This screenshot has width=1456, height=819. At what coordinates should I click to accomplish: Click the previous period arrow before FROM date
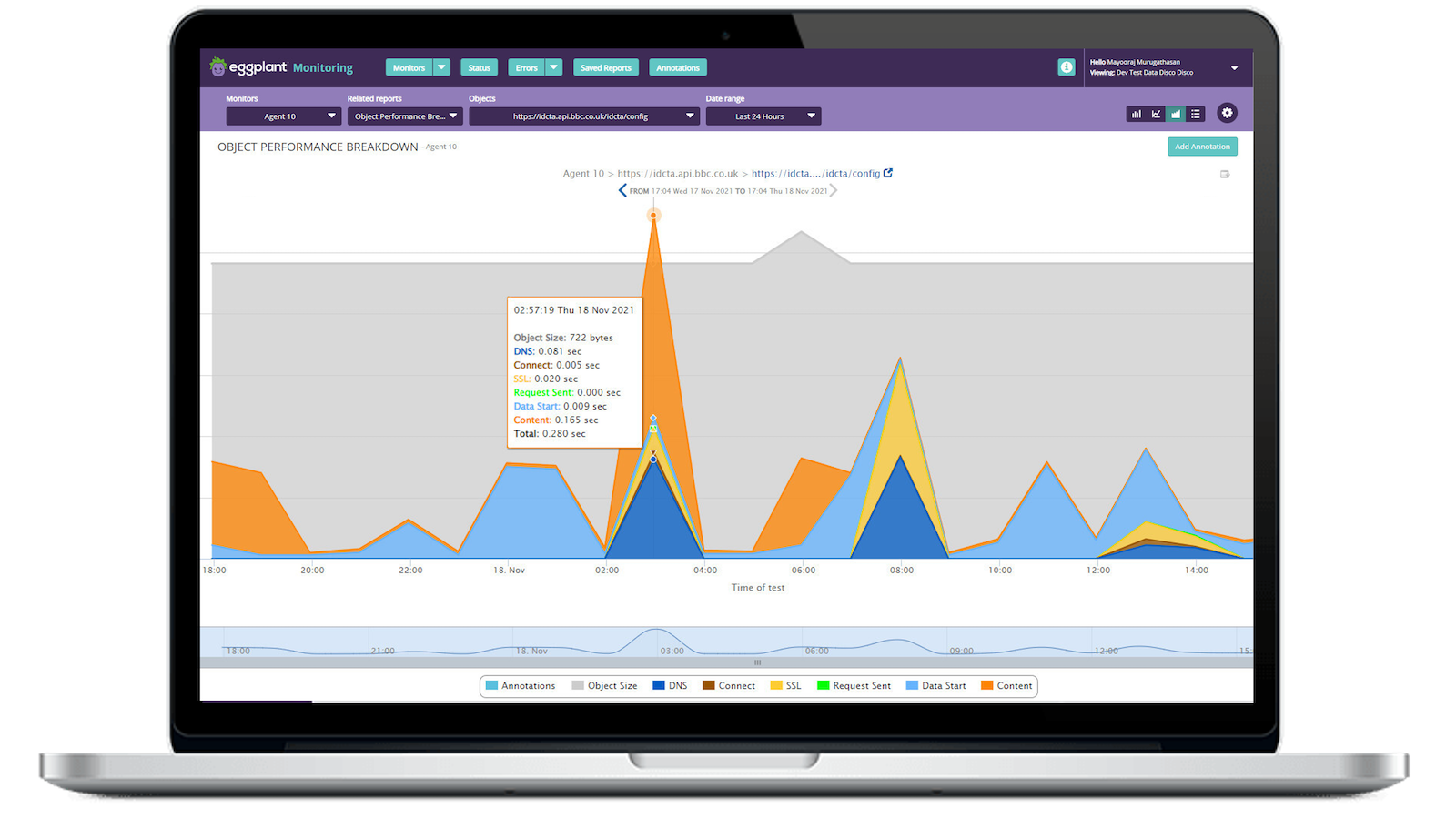pyautogui.click(x=622, y=190)
